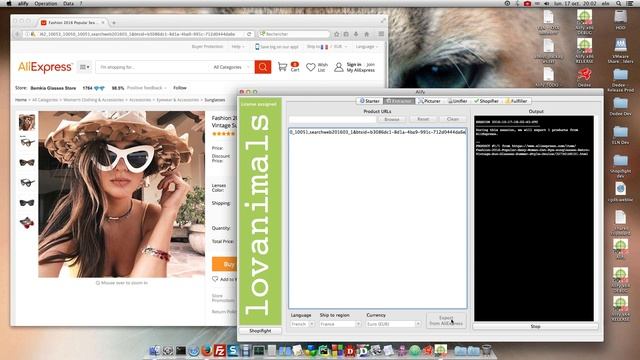Click the Stop button under Output
The width and height of the screenshot is (640, 360).
coord(535,327)
